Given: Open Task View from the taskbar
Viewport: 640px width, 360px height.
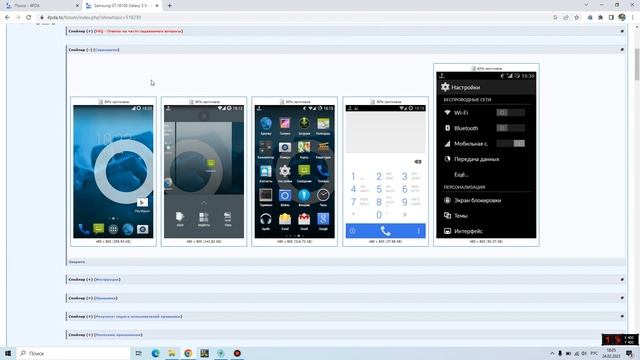Looking at the screenshot, I should point(139,353).
